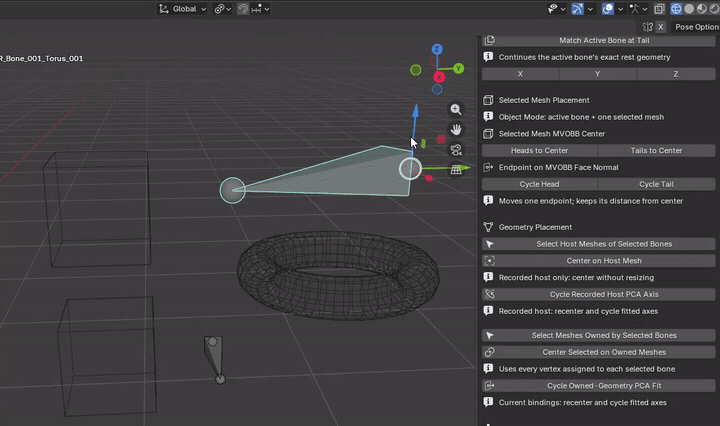Toggle the magnet snap button

243,9
